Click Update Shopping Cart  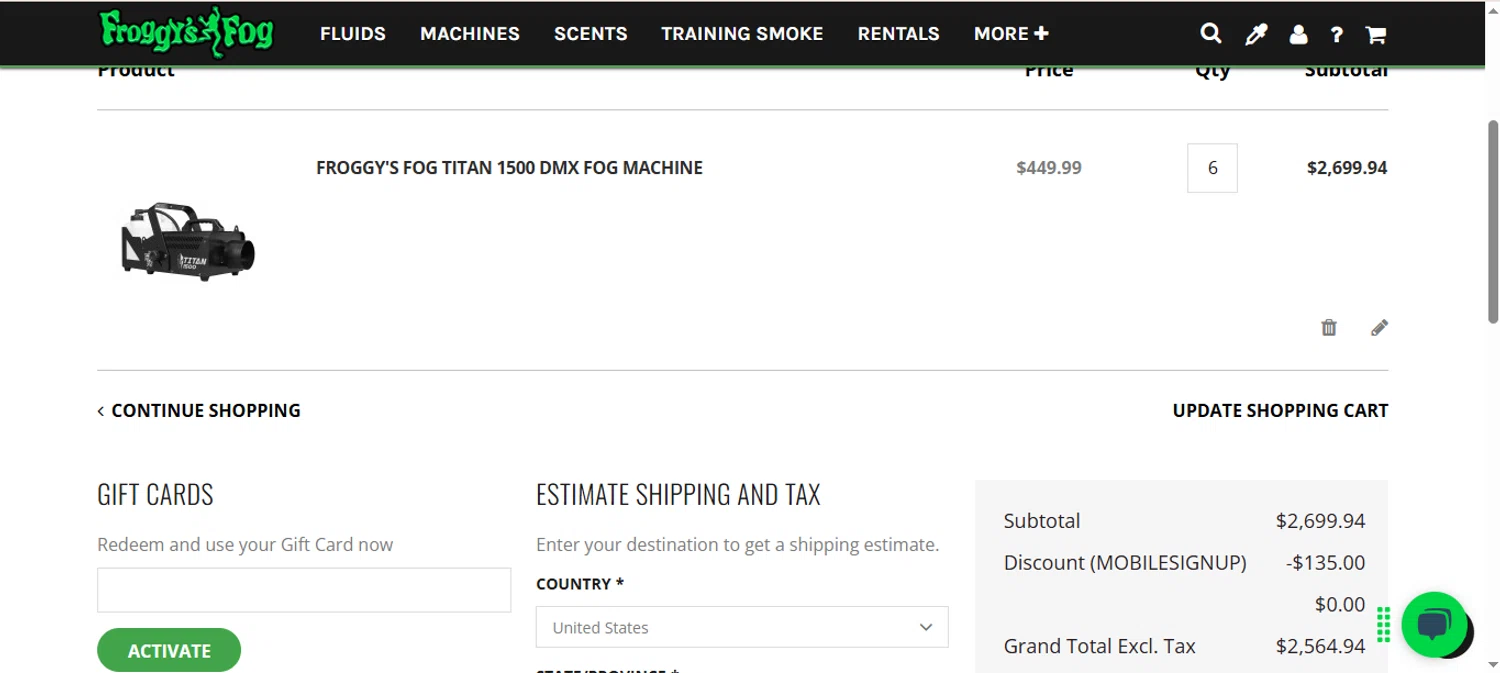coord(1280,410)
